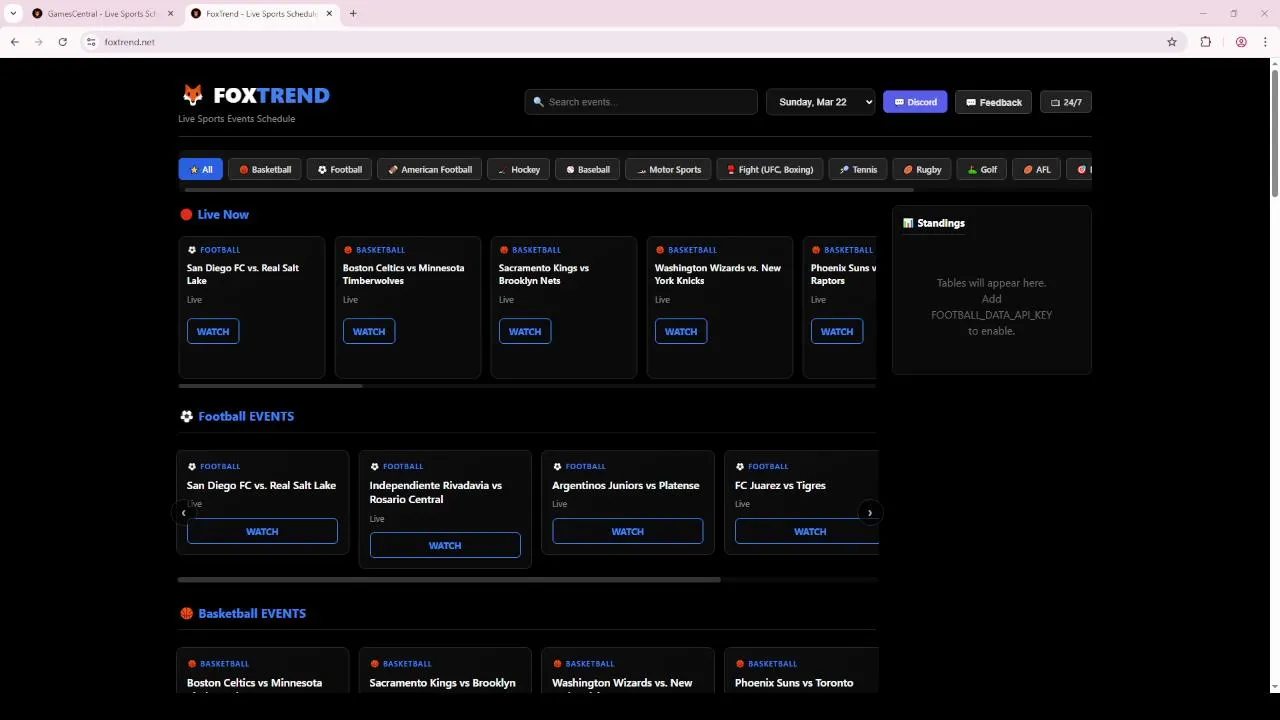This screenshot has height=720, width=1280.
Task: Select the All category filter
Action: pos(201,170)
